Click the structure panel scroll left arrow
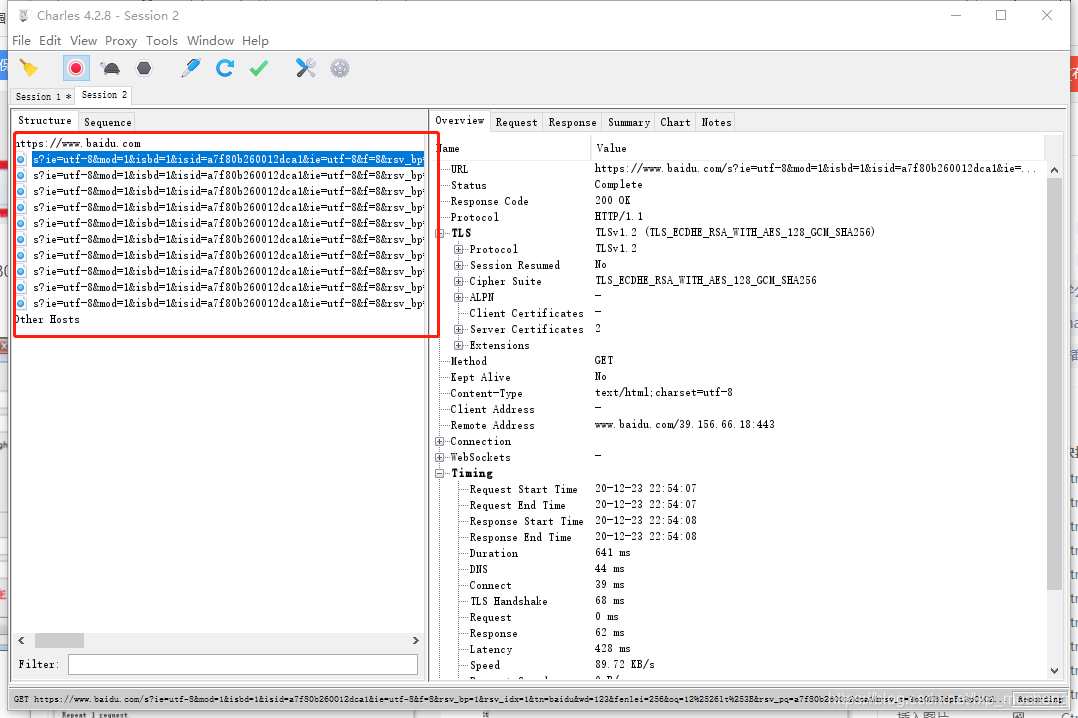 tap(21, 640)
